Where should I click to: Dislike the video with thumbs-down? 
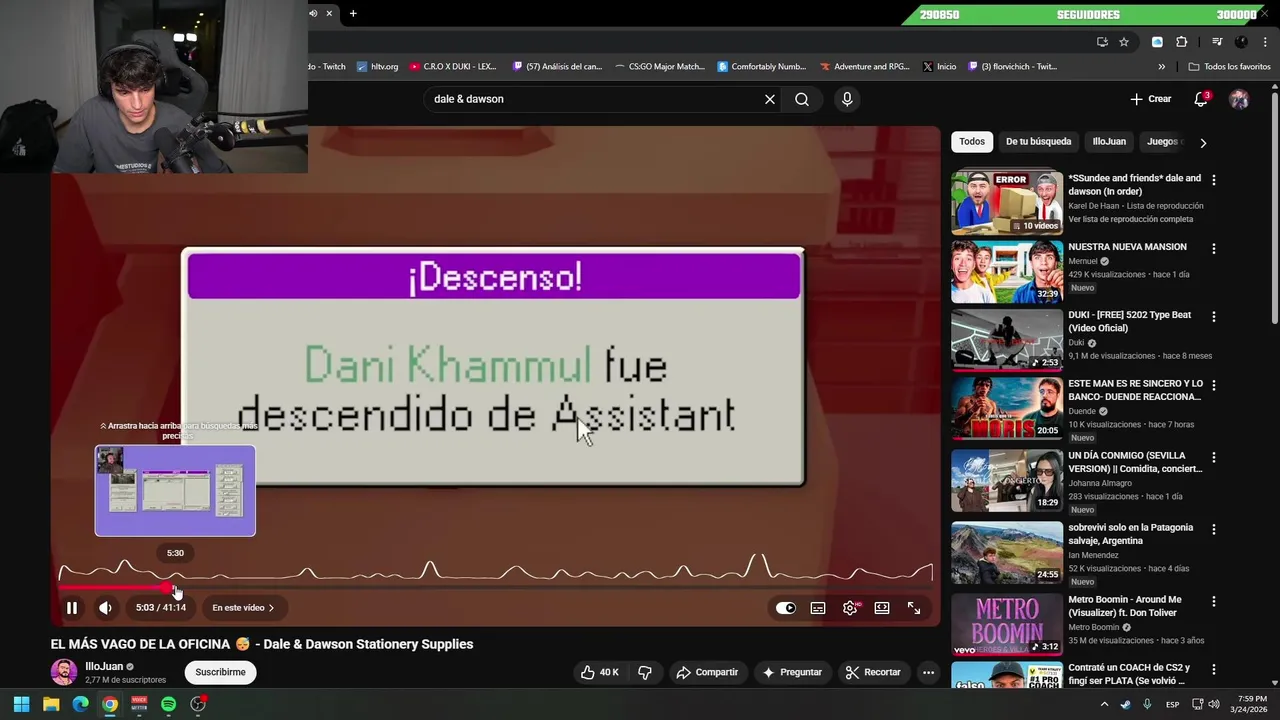(645, 672)
